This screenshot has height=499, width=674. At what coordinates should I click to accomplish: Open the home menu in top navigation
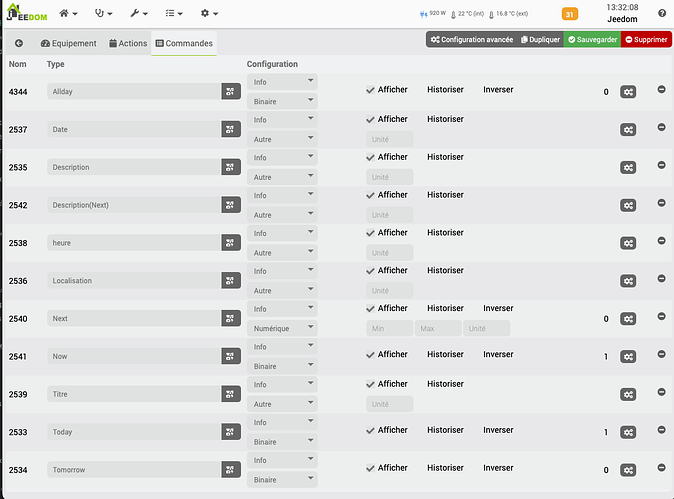point(68,13)
